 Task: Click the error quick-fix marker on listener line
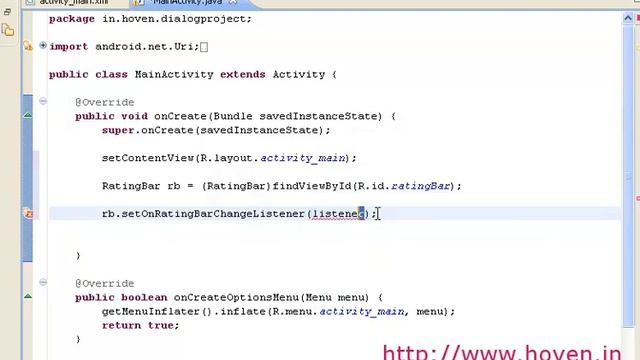(x=28, y=213)
